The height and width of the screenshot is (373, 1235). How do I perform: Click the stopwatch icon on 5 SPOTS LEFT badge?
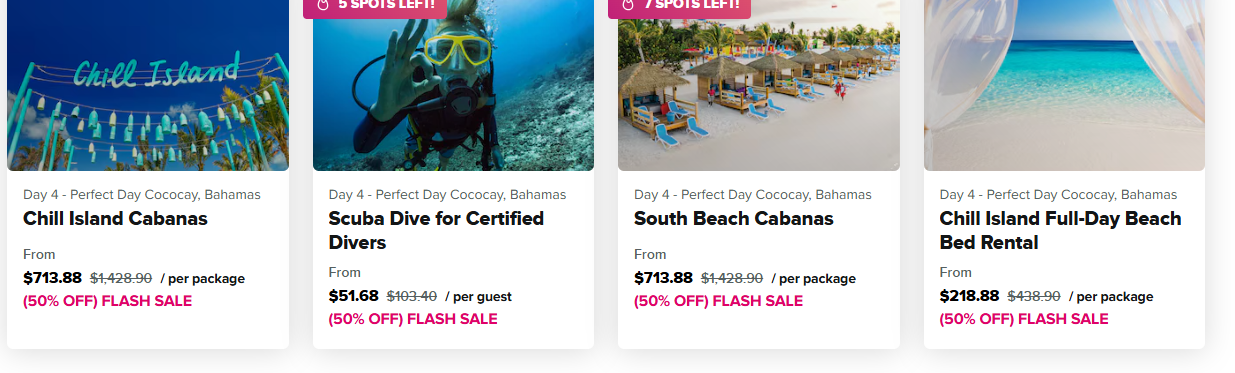click(323, 4)
